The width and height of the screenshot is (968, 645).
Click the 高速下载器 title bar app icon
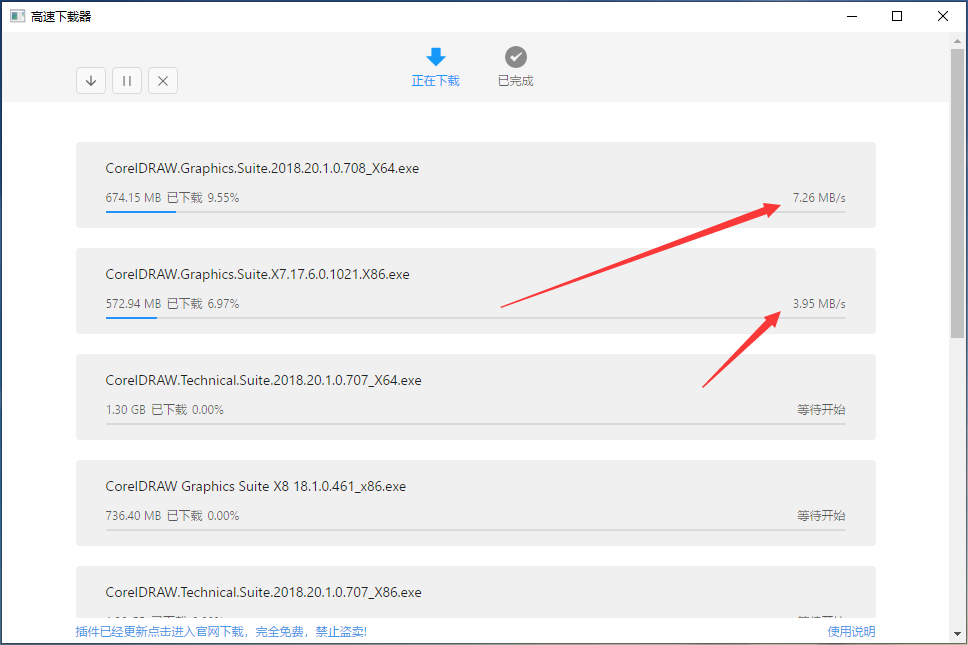(x=17, y=16)
